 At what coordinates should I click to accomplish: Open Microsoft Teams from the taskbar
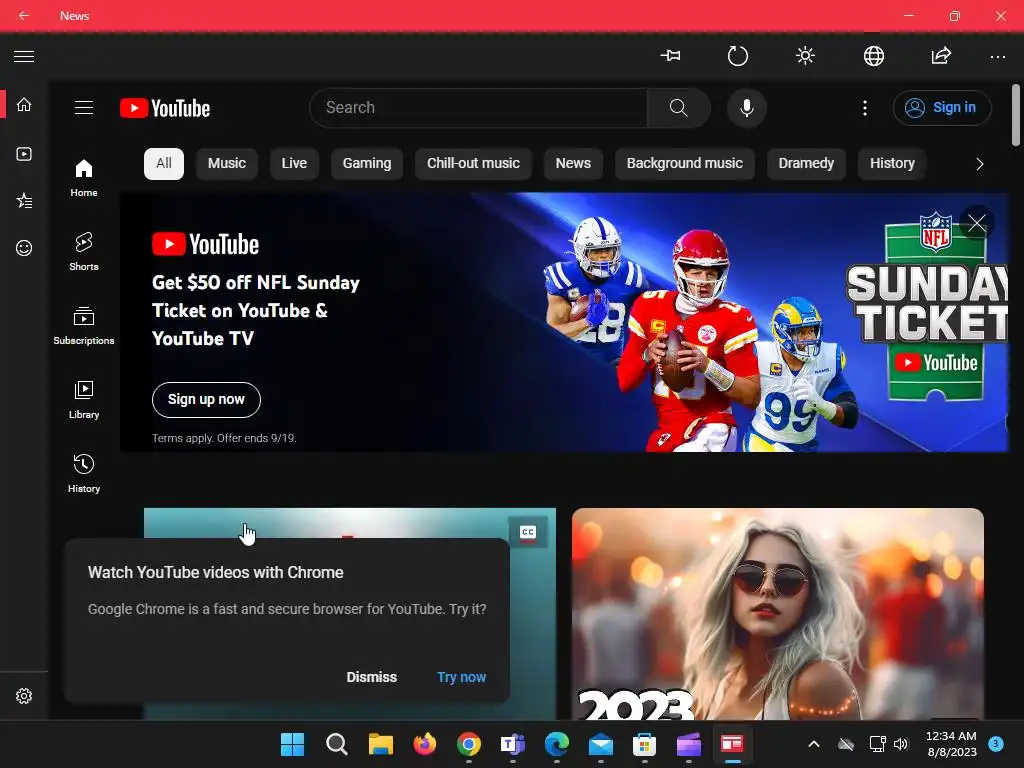513,744
